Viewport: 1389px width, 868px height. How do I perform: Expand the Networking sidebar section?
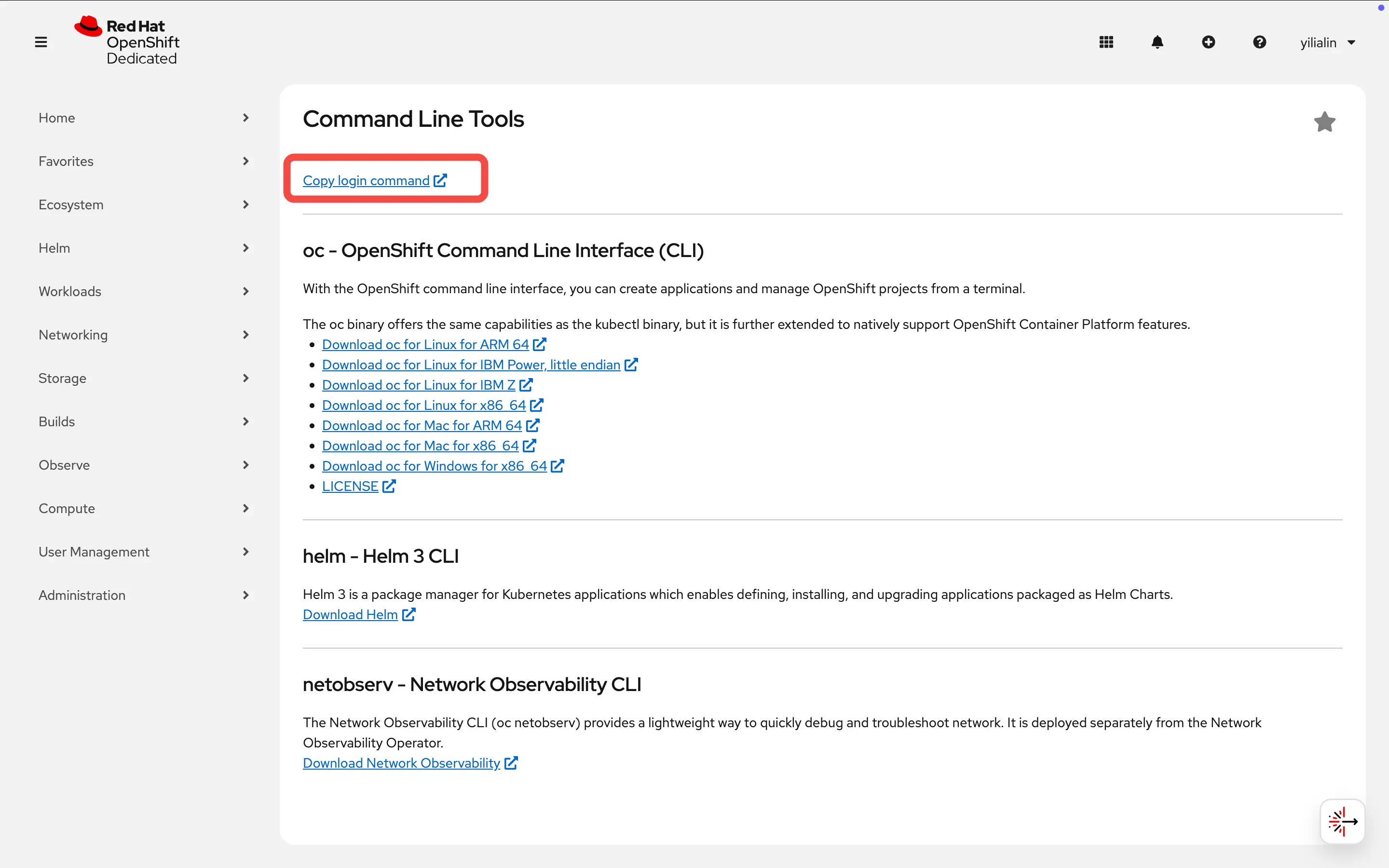pyautogui.click(x=73, y=335)
